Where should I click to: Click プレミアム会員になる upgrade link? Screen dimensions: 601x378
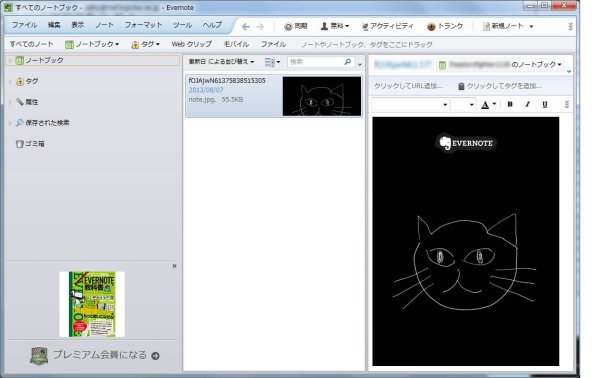pyautogui.click(x=100, y=355)
